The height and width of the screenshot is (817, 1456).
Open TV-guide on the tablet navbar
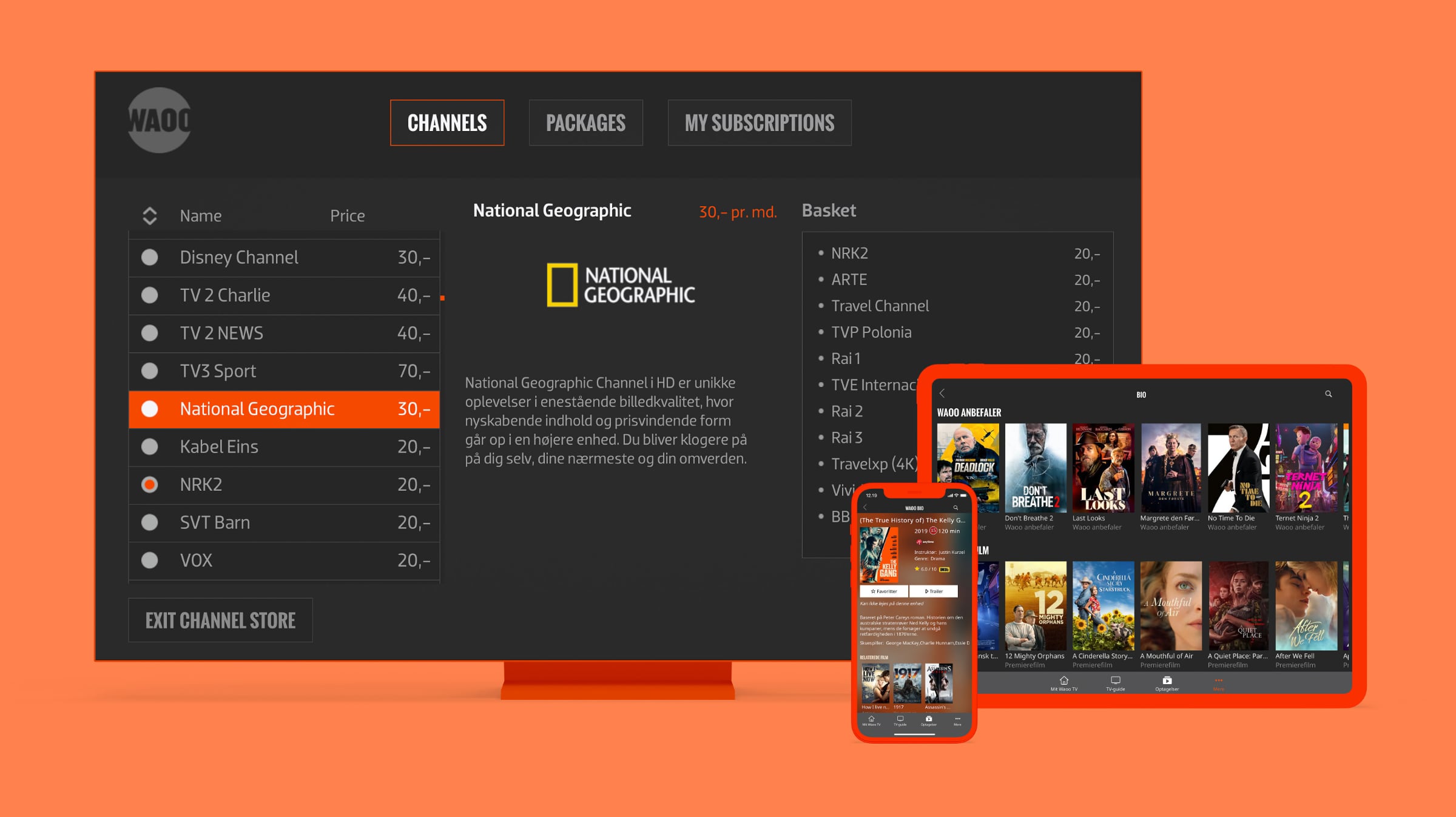tap(1116, 684)
